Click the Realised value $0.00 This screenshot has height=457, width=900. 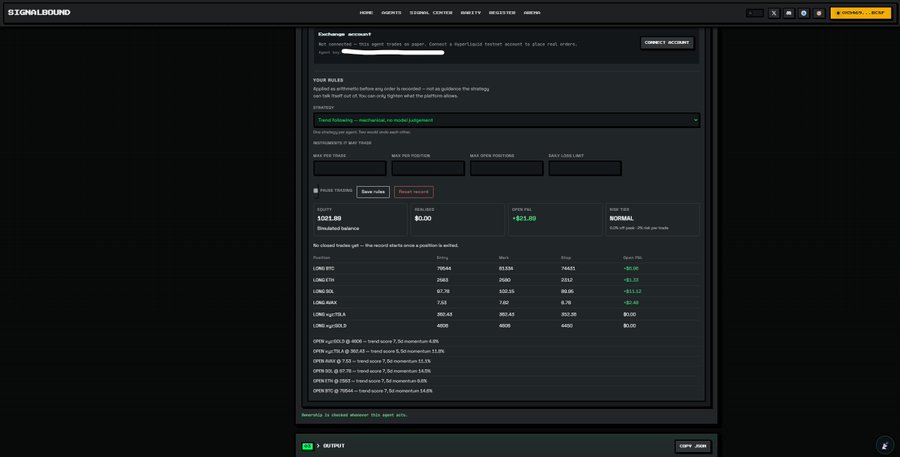point(423,219)
